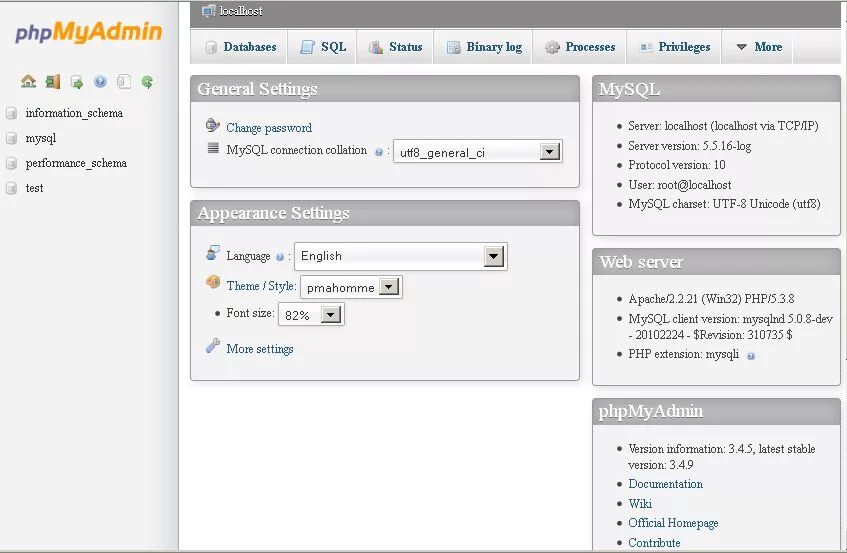
Task: Click the collation list icon
Action: pos(213,148)
